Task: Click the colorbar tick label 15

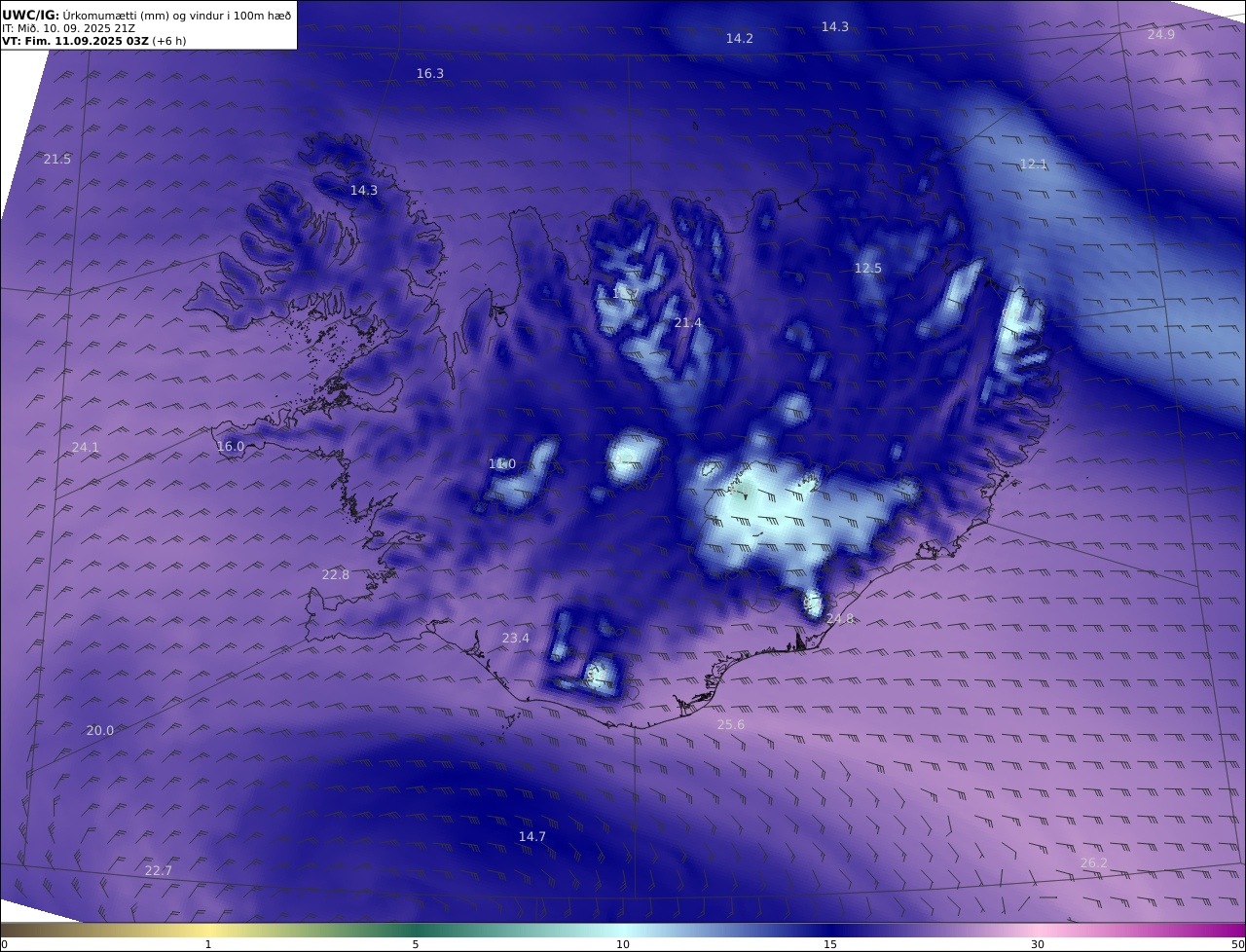Action: [830, 944]
